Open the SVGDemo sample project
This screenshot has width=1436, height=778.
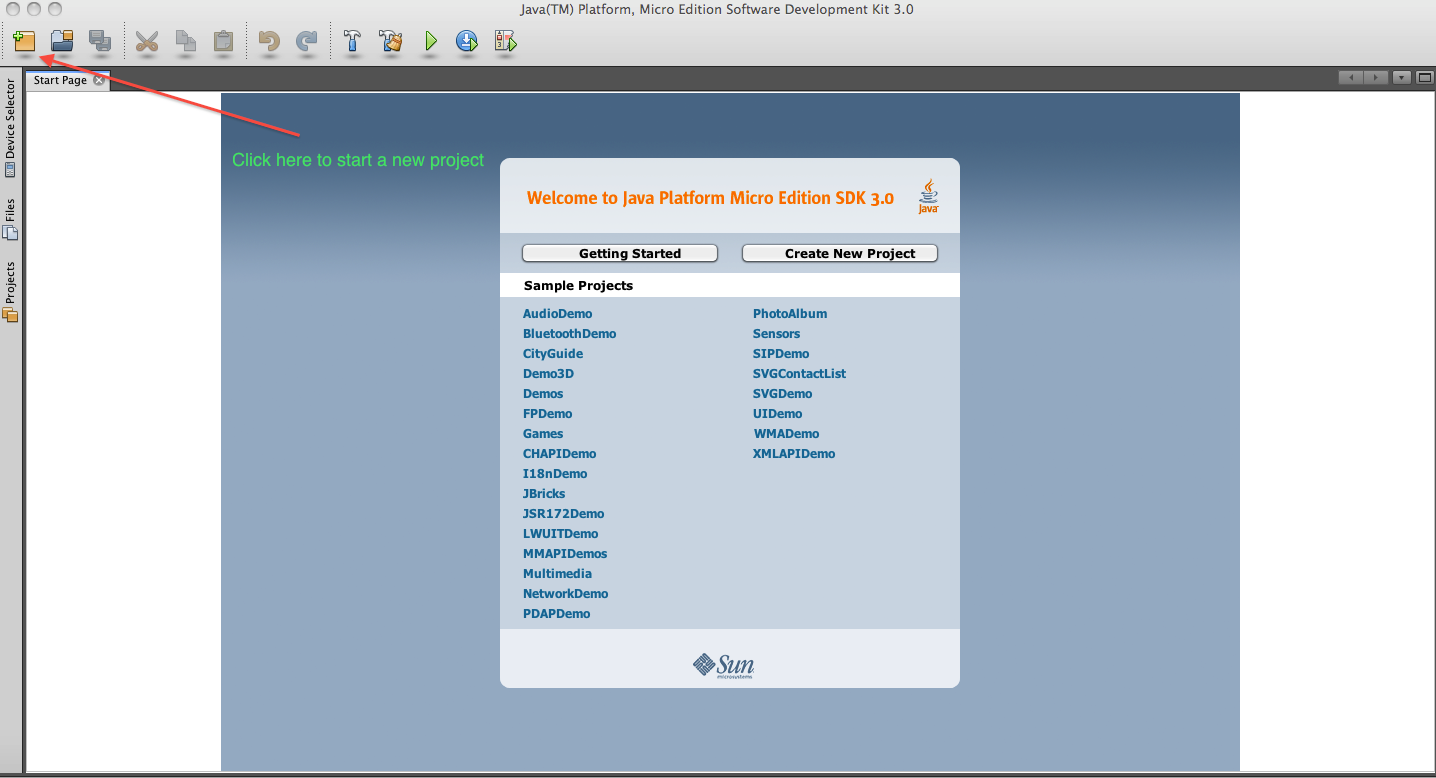pos(782,393)
